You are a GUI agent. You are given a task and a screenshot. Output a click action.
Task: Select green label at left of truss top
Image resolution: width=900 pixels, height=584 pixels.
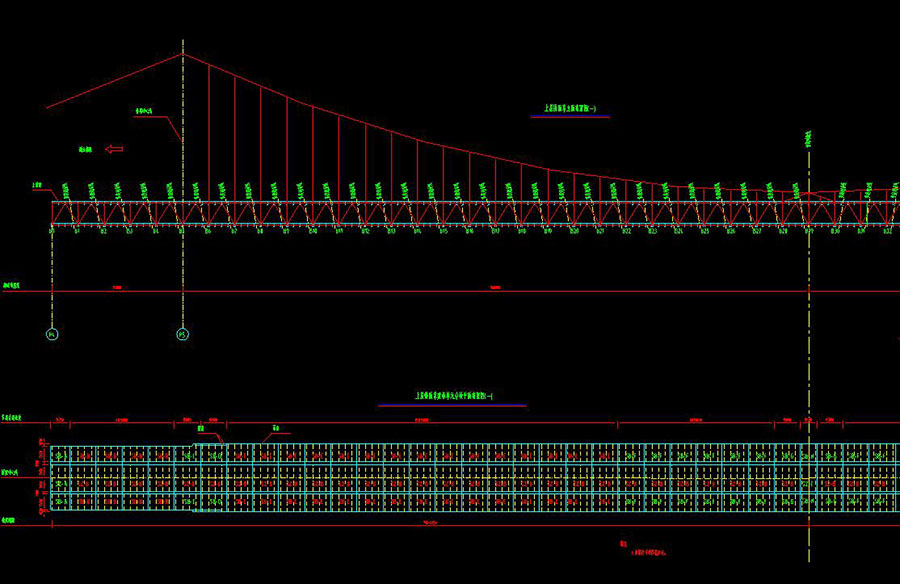[x=36, y=185]
